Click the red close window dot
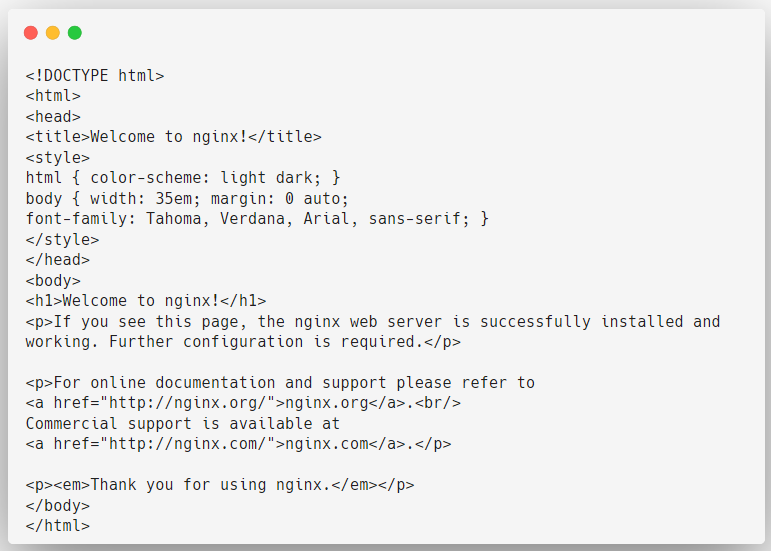771x551 pixels. [x=31, y=33]
